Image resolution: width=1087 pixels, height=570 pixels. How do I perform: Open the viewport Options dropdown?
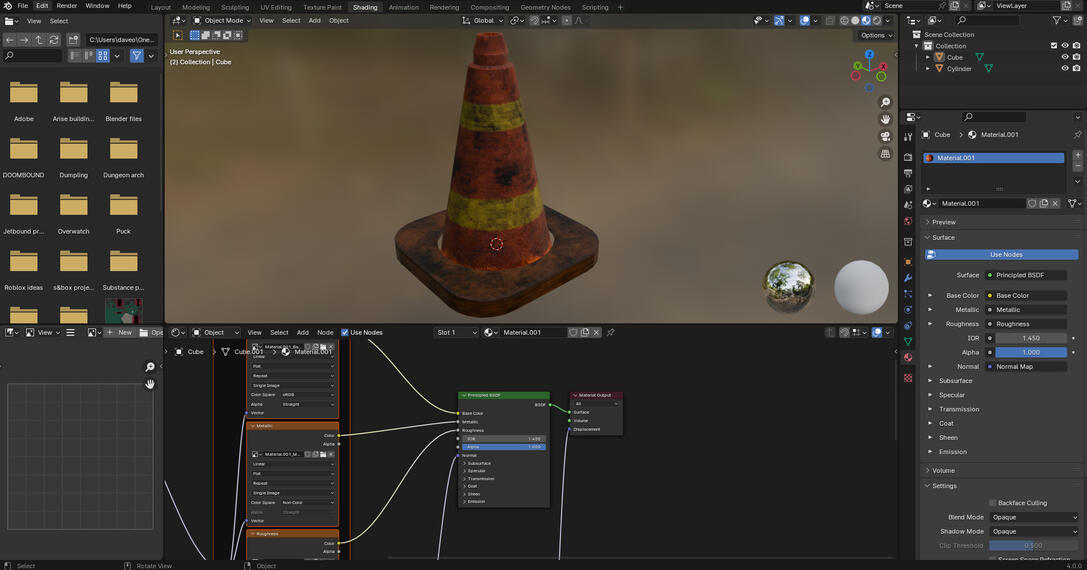[x=876, y=35]
